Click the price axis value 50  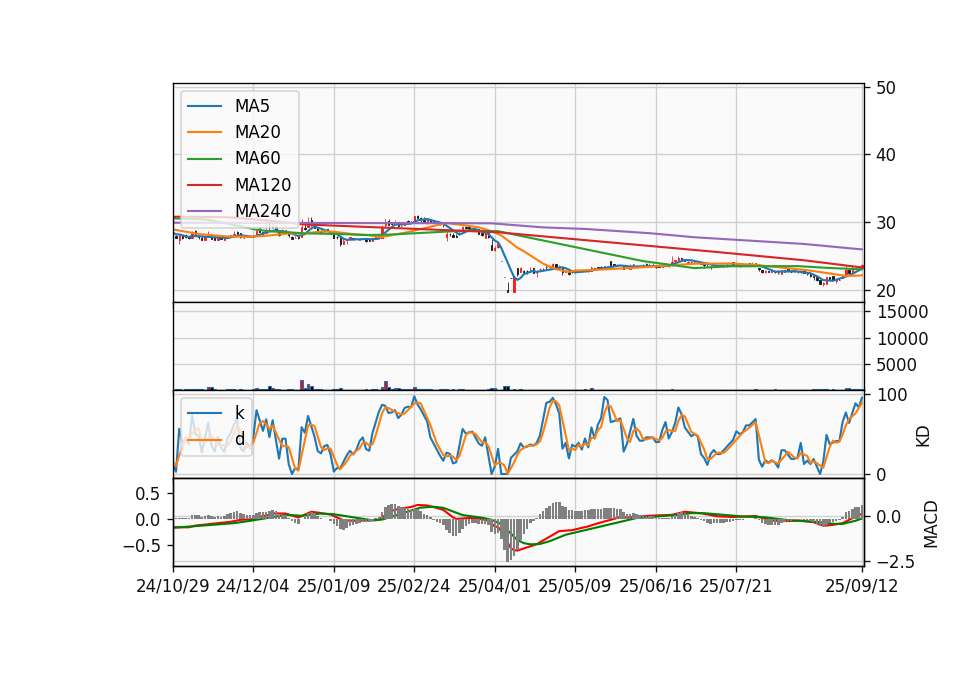pos(886,88)
